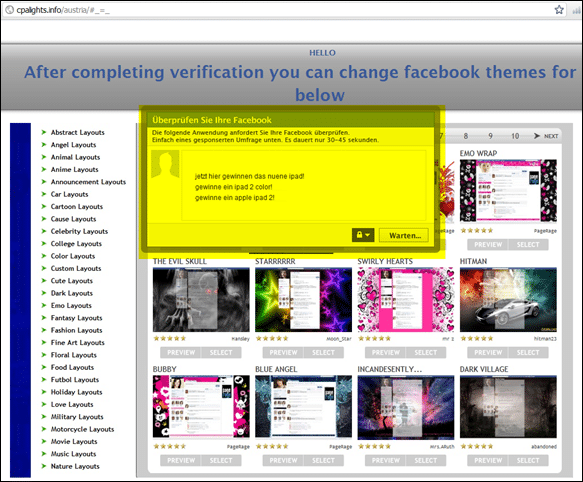Preview the SWIRLY HEARTS theme
This screenshot has width=583, height=482.
point(385,352)
